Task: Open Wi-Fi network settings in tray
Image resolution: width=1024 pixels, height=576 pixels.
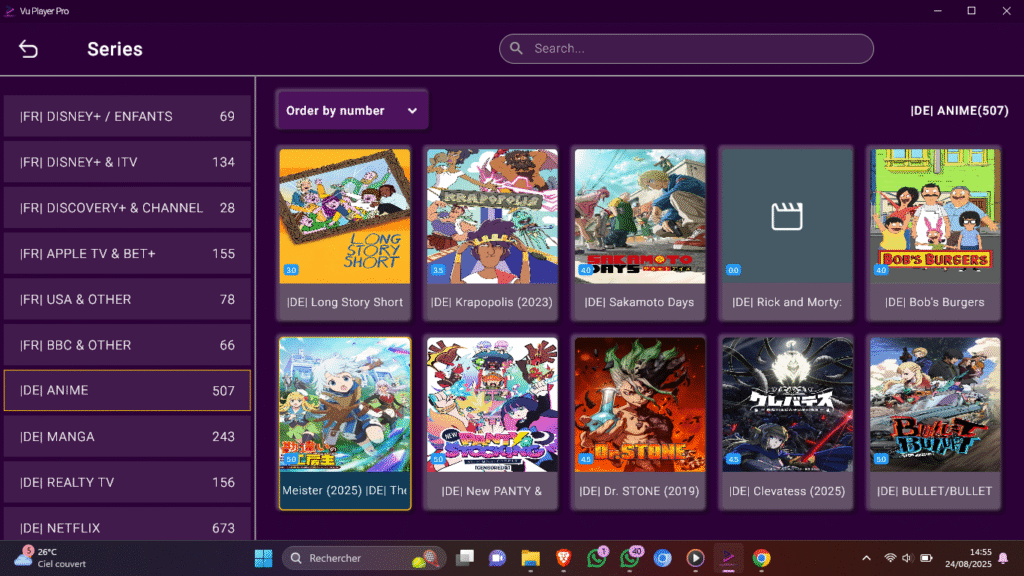Action: [x=889, y=558]
